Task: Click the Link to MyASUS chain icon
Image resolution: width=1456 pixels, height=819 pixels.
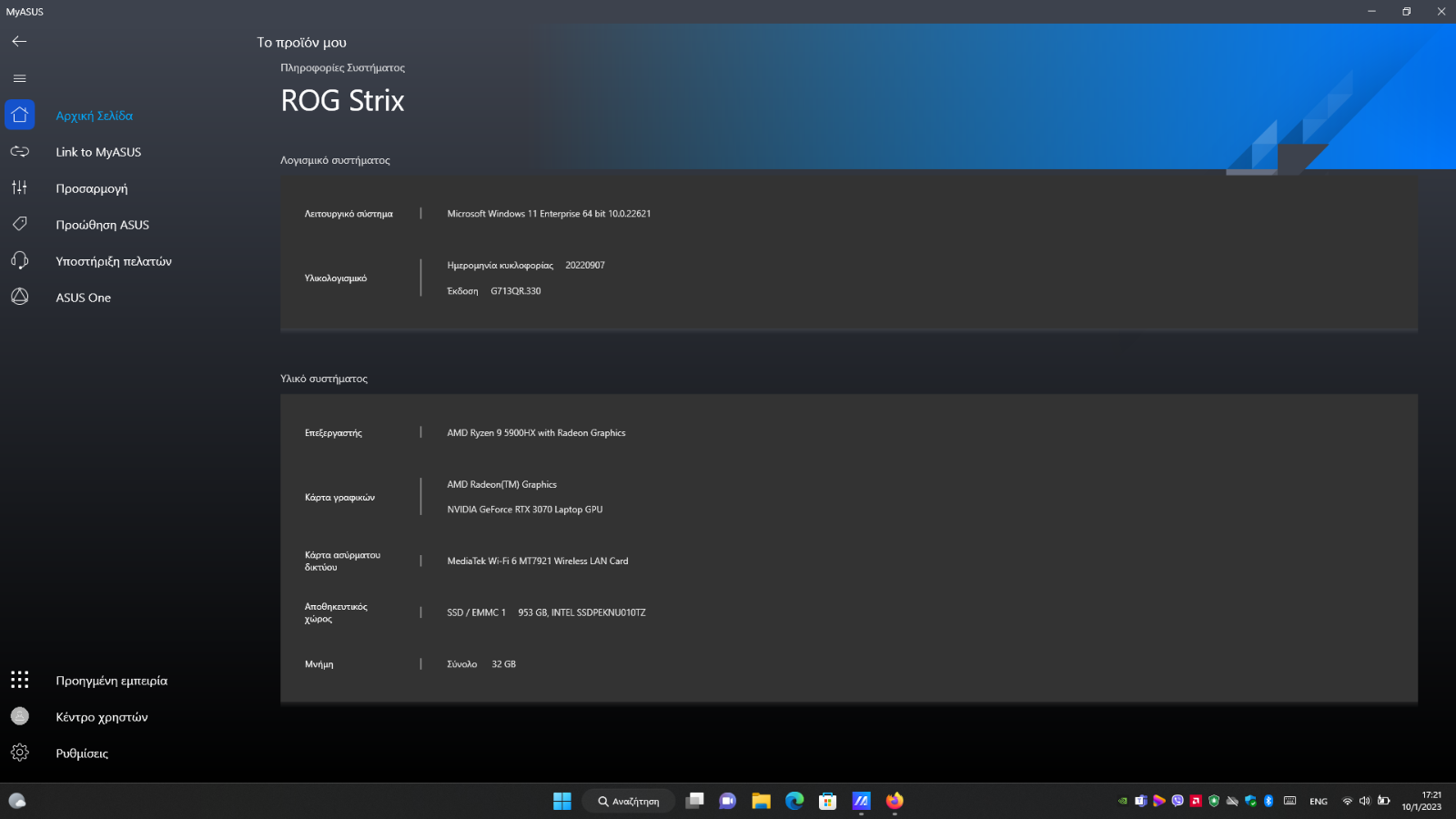Action: (x=20, y=151)
